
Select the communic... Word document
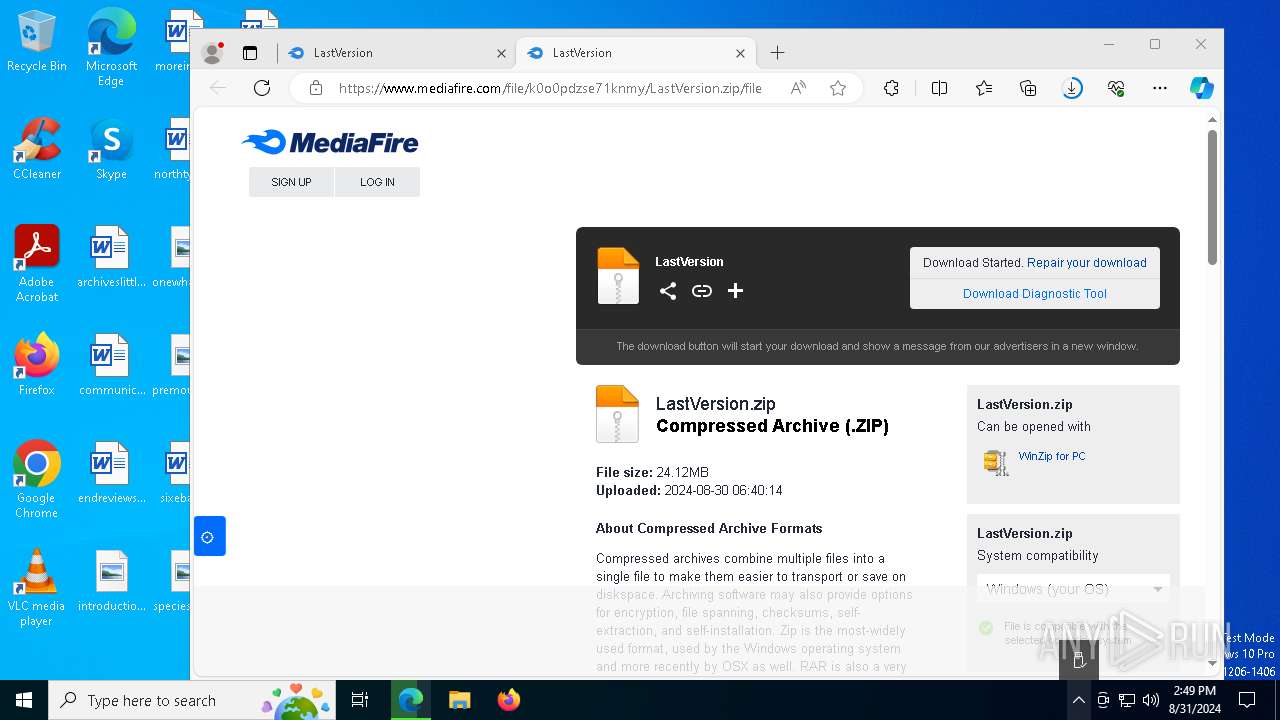[111, 366]
